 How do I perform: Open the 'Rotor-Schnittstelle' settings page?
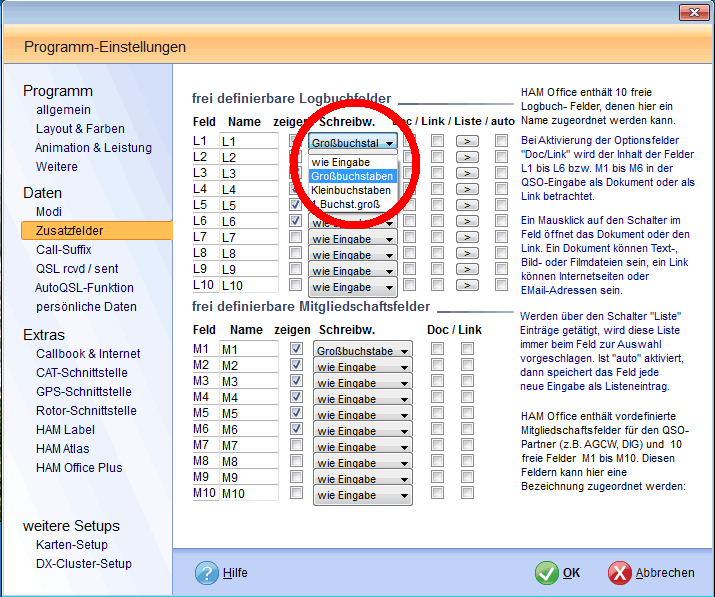pos(86,411)
